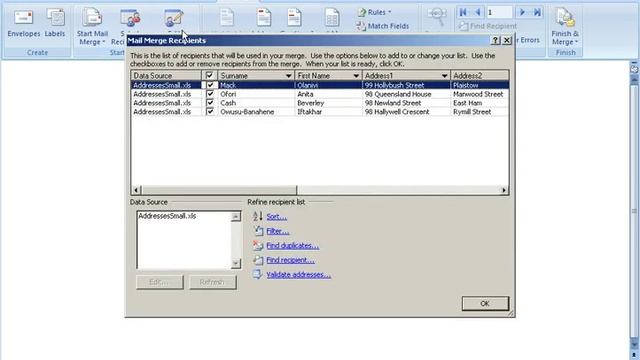Click Match Fields in the ribbon
Screen dimensions: 640x360
(382, 26)
